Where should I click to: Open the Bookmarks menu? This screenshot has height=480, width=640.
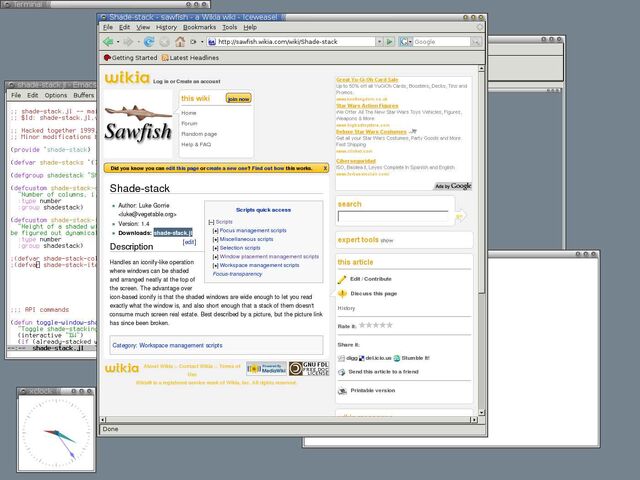coord(199,27)
